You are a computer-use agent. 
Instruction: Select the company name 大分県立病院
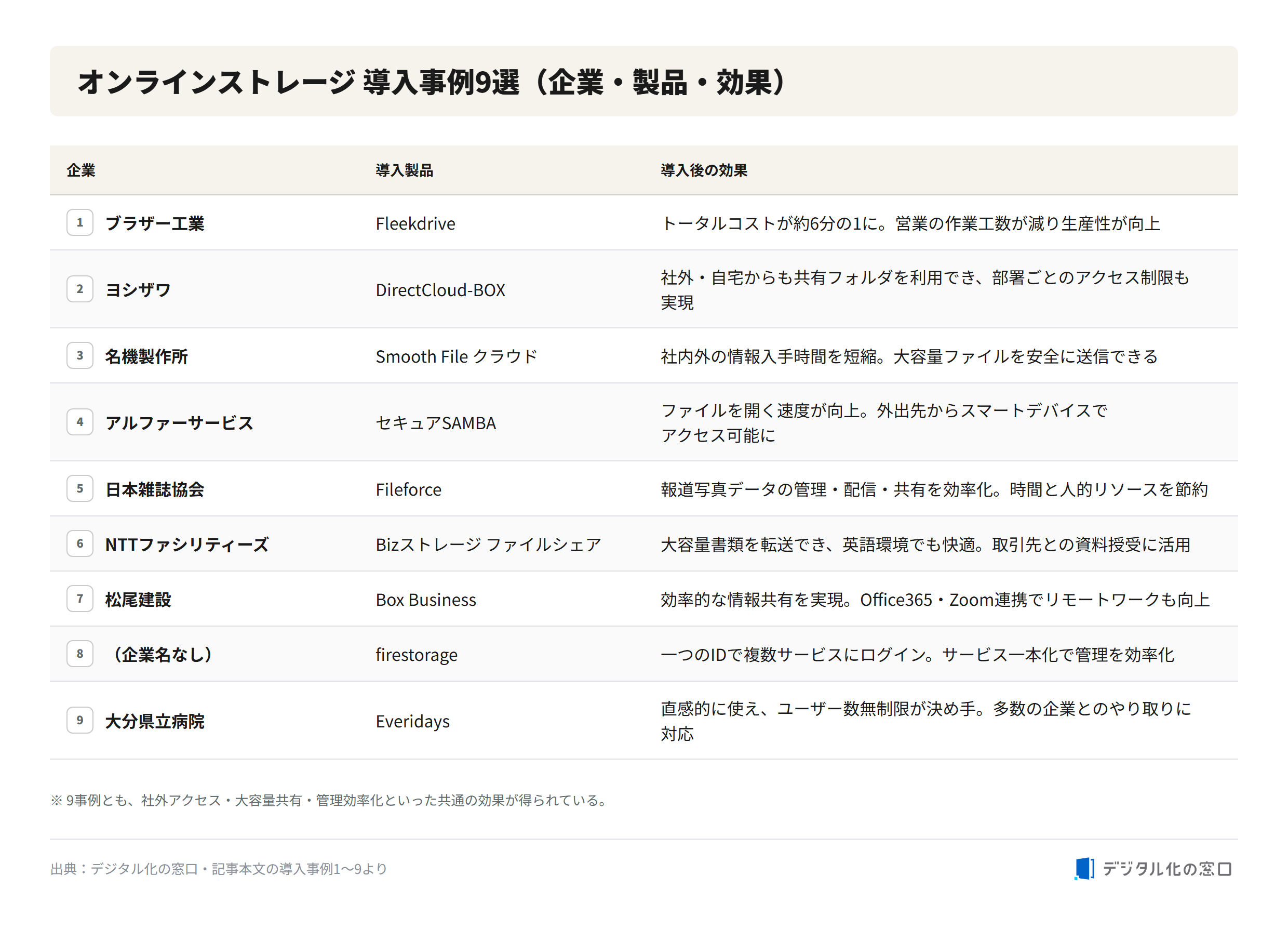[154, 721]
